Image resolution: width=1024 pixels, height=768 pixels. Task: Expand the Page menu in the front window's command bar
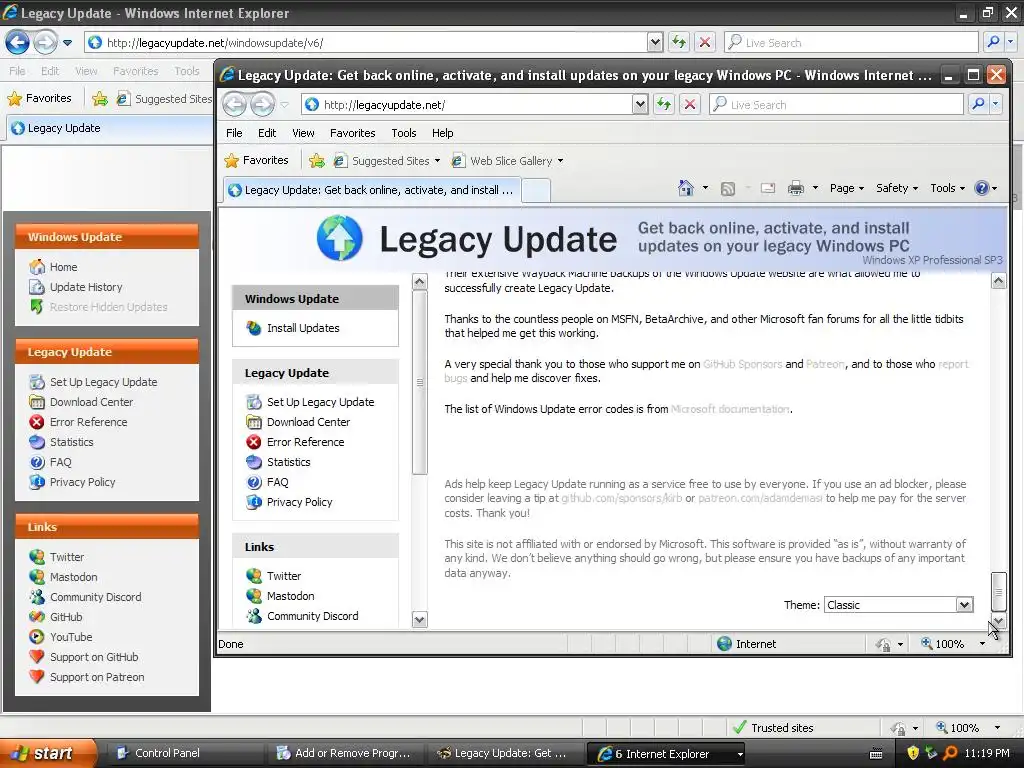(x=846, y=188)
